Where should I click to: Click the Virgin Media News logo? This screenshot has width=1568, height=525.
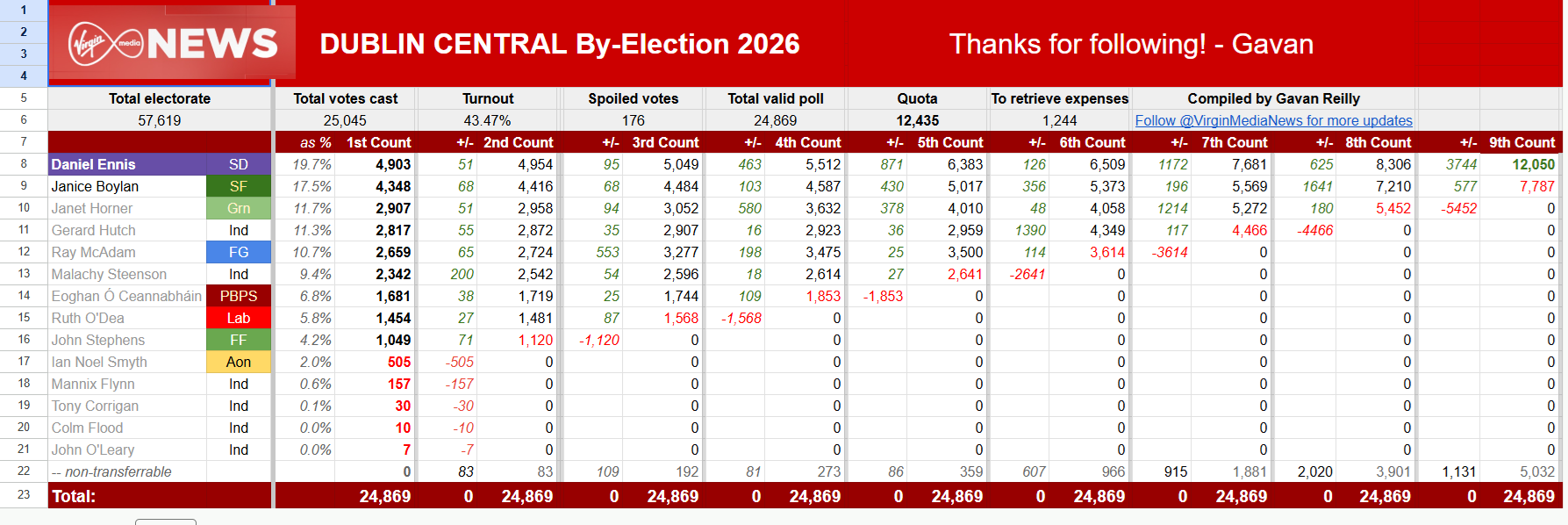[172, 43]
